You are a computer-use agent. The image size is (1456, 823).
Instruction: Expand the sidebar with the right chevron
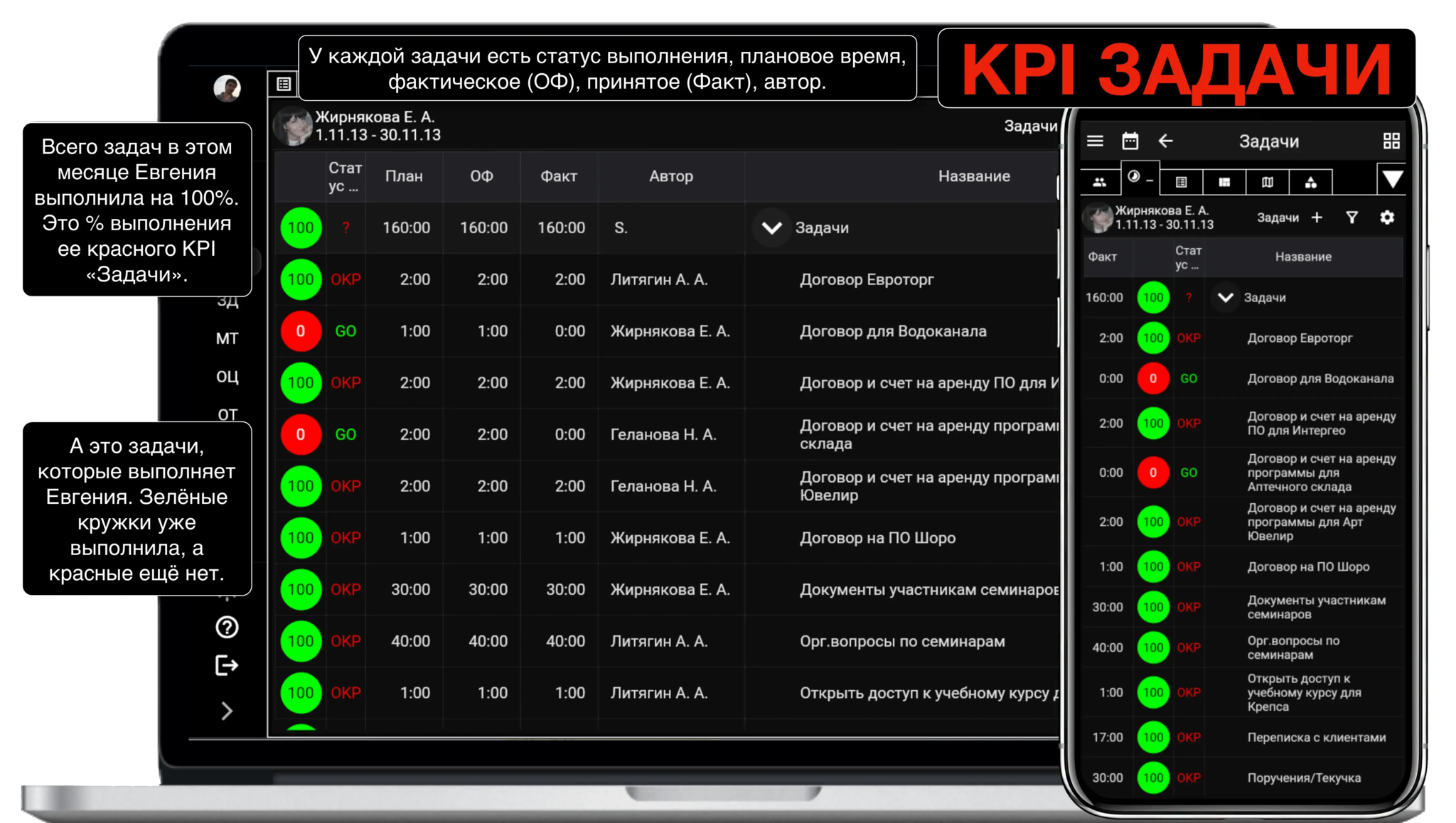(x=227, y=711)
